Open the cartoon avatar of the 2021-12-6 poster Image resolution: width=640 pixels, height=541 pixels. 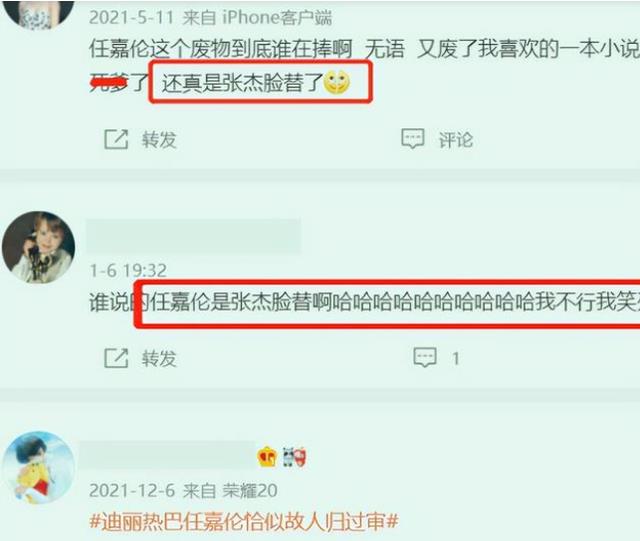[38, 468]
